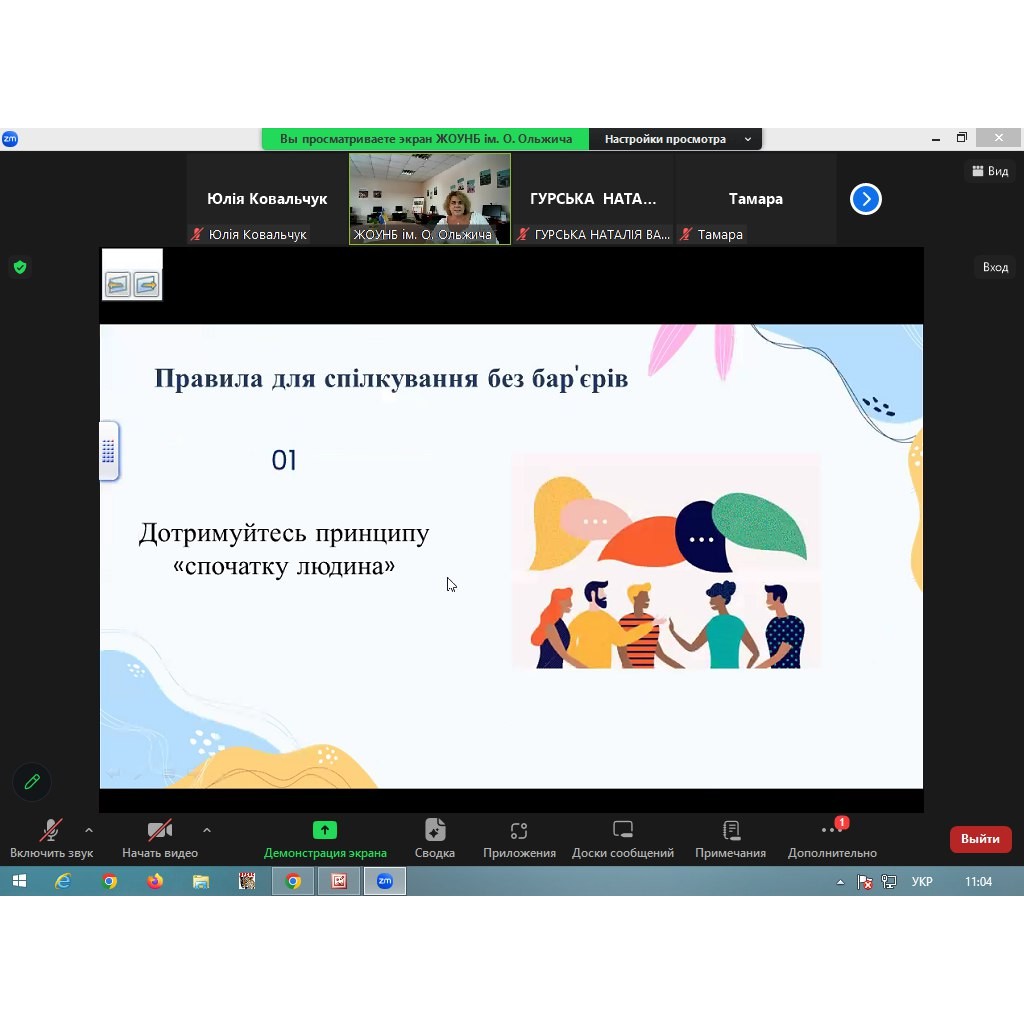Show next participants with blue arrow

(x=865, y=199)
